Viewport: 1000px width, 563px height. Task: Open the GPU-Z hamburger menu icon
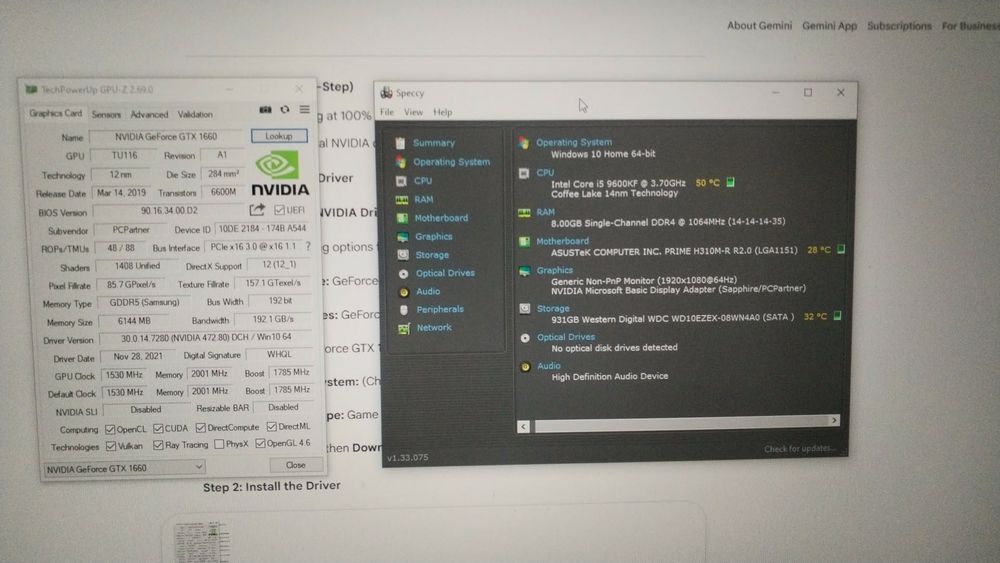[x=305, y=110]
